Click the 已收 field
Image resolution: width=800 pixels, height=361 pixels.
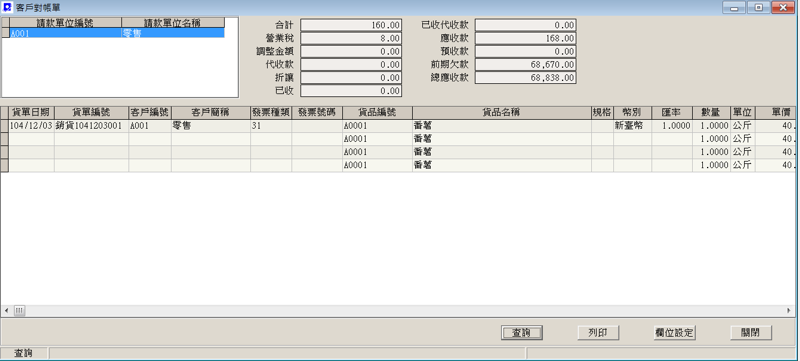351,91
